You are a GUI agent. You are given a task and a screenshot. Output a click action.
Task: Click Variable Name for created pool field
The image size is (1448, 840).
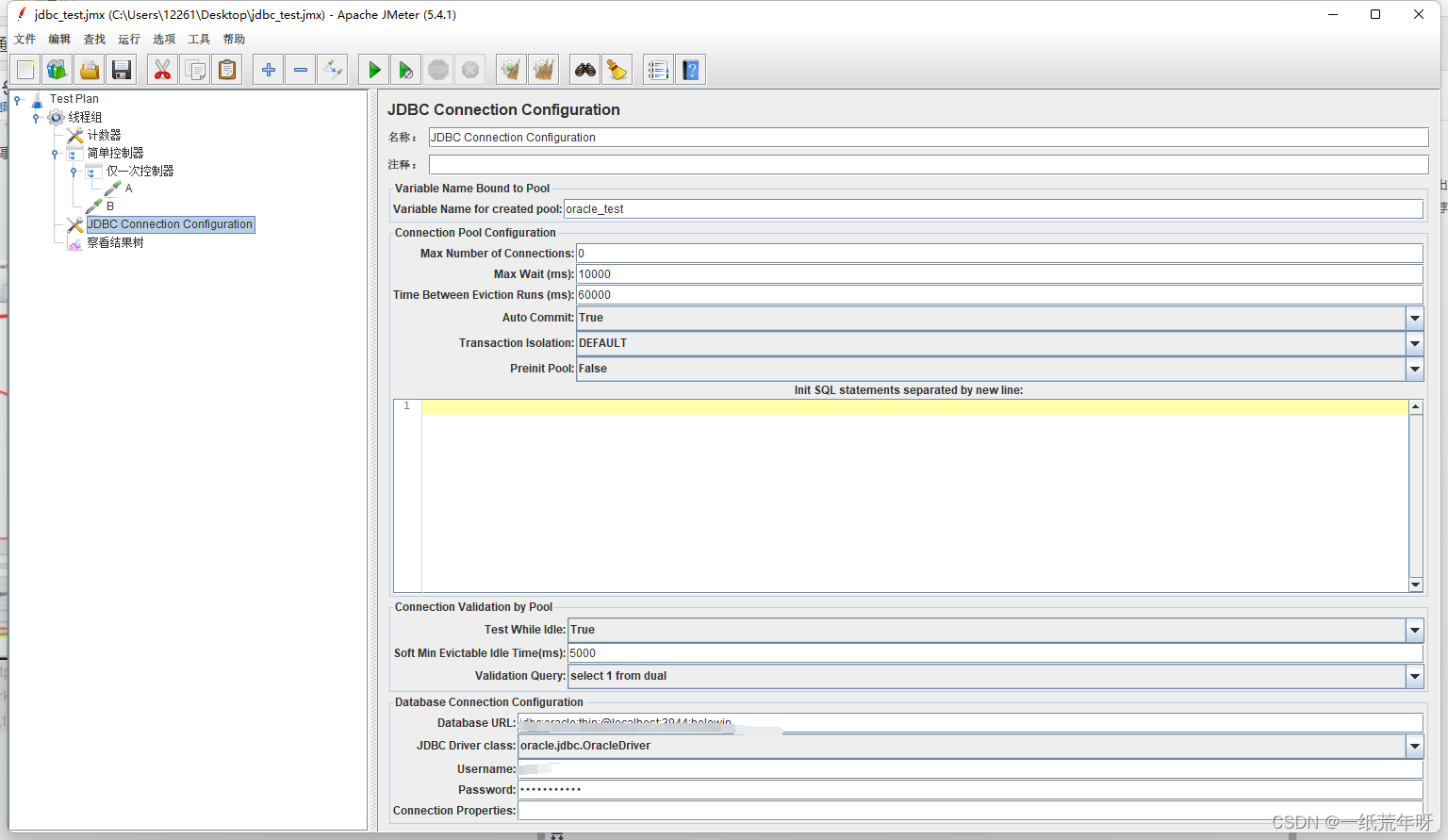pos(994,209)
